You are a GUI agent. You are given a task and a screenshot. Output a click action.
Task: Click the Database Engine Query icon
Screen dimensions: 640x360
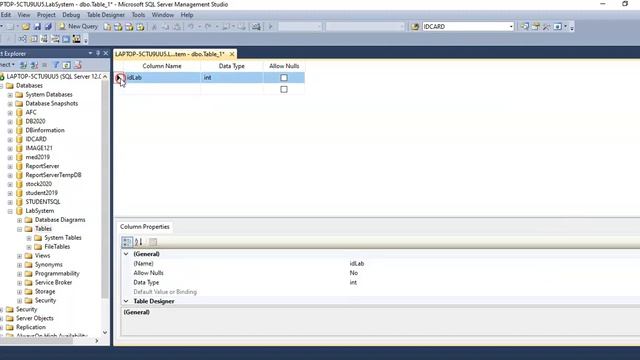pyautogui.click(x=107, y=27)
